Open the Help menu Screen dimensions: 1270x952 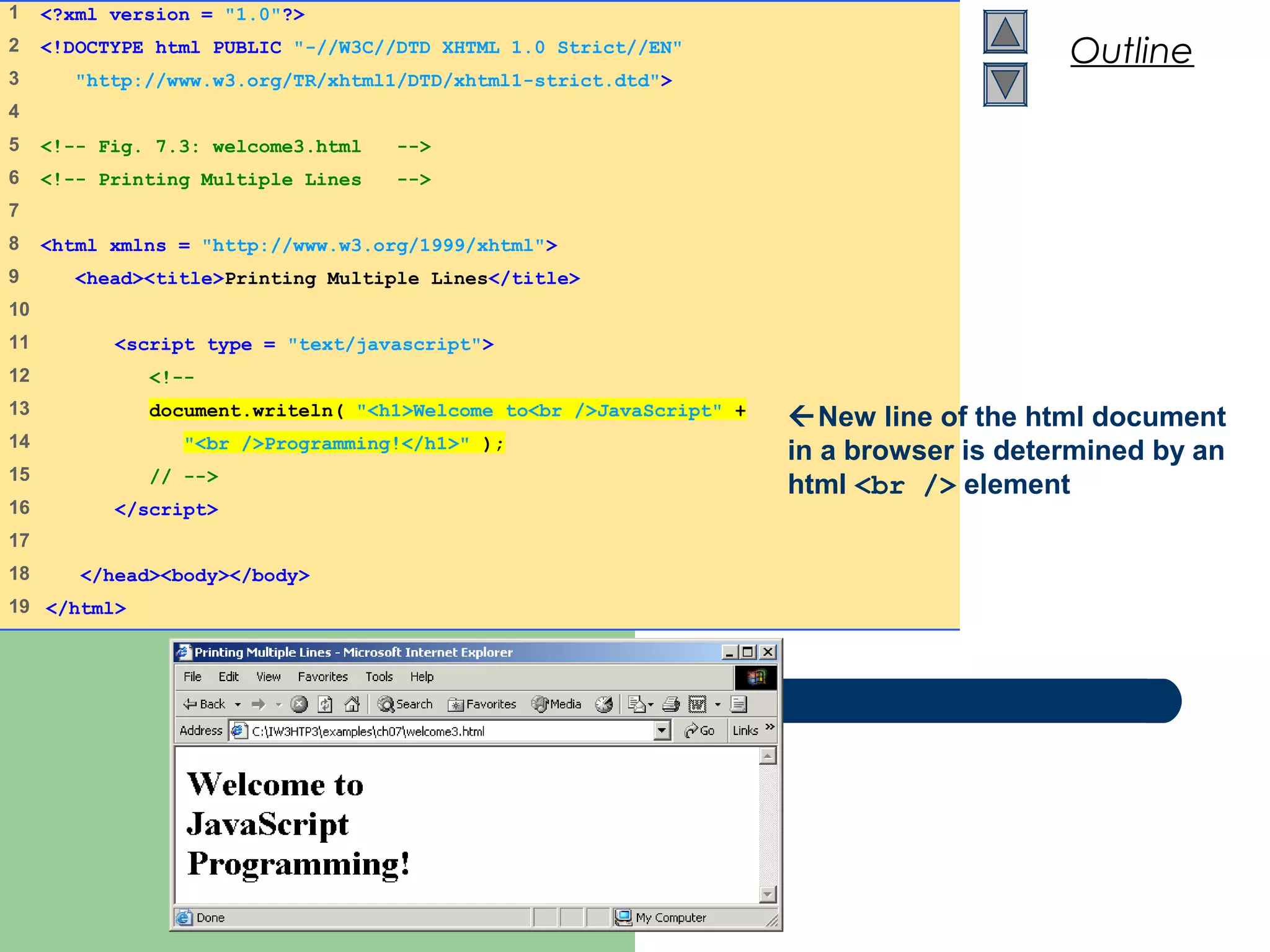pyautogui.click(x=422, y=677)
